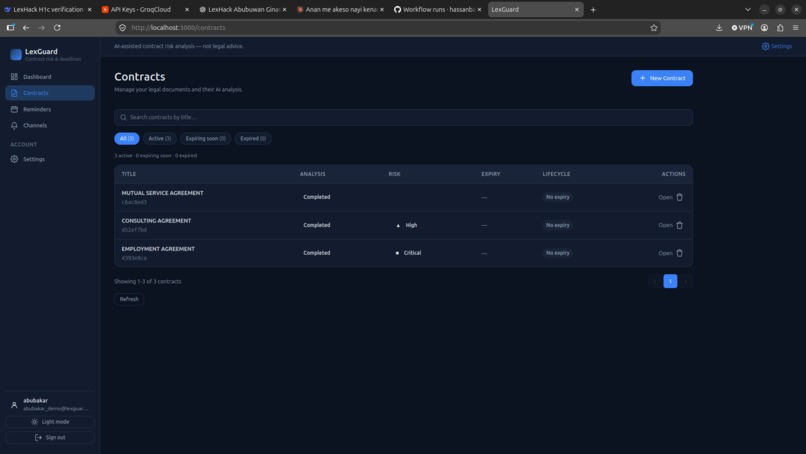This screenshot has height=454, width=806.
Task: Click EMPLOYMENT AGREEMENT title text
Action: 158,249
